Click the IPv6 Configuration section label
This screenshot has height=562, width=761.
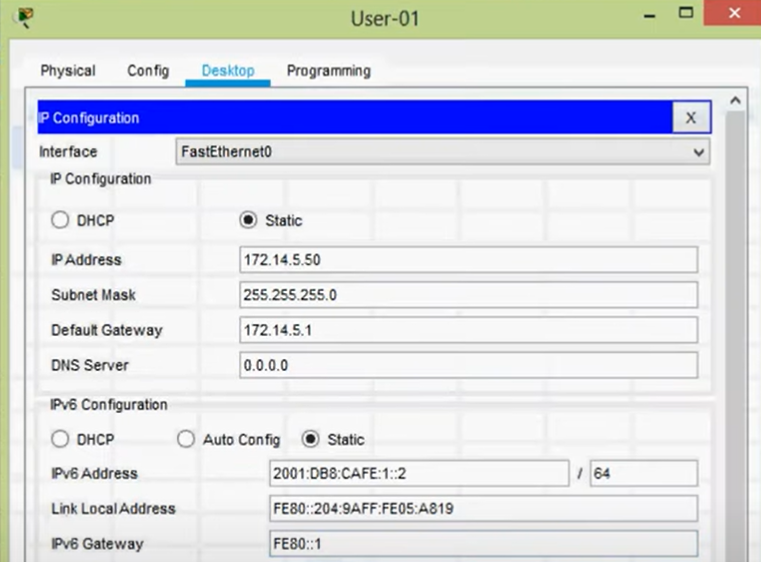109,405
